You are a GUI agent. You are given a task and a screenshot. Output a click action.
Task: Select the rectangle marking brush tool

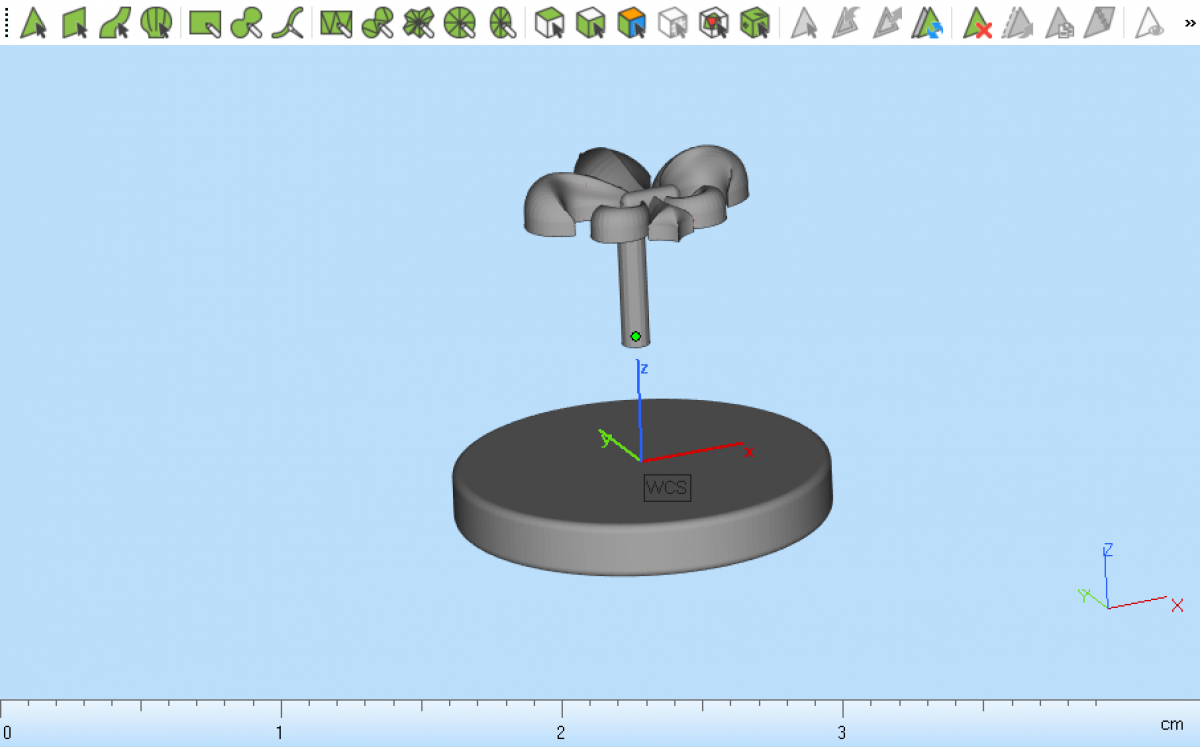click(x=205, y=22)
